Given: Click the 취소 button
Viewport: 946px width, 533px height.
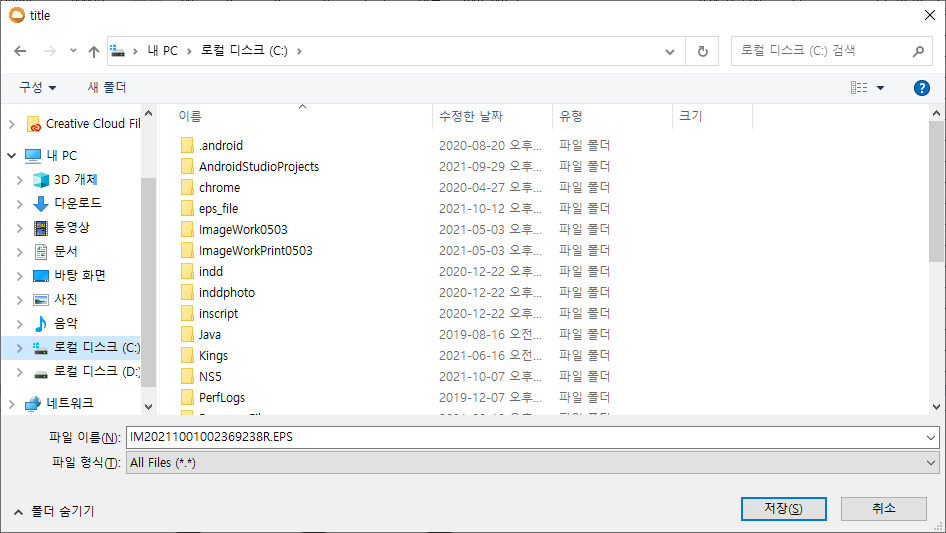Looking at the screenshot, I should pyautogui.click(x=883, y=509).
